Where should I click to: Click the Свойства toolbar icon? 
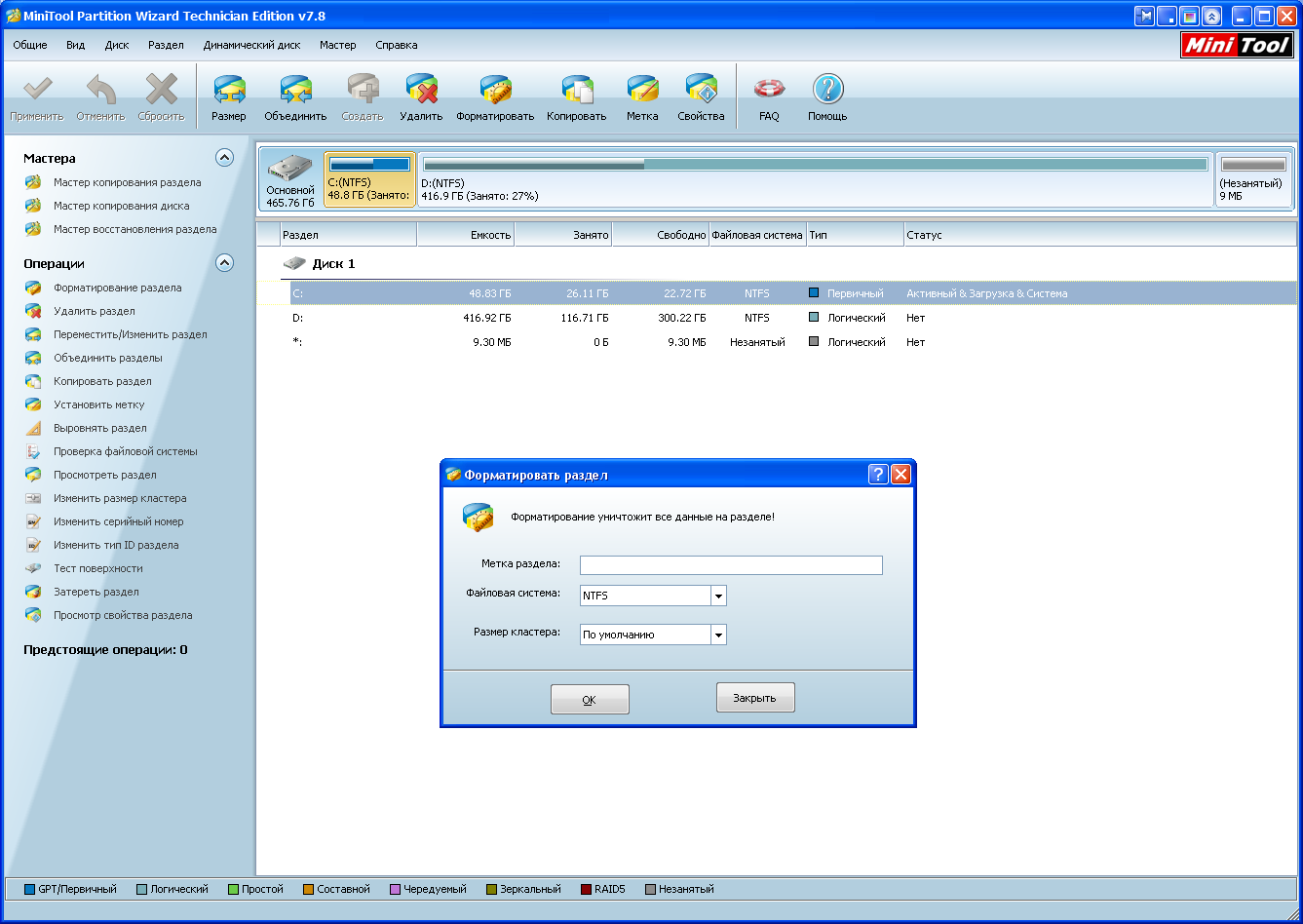[701, 90]
